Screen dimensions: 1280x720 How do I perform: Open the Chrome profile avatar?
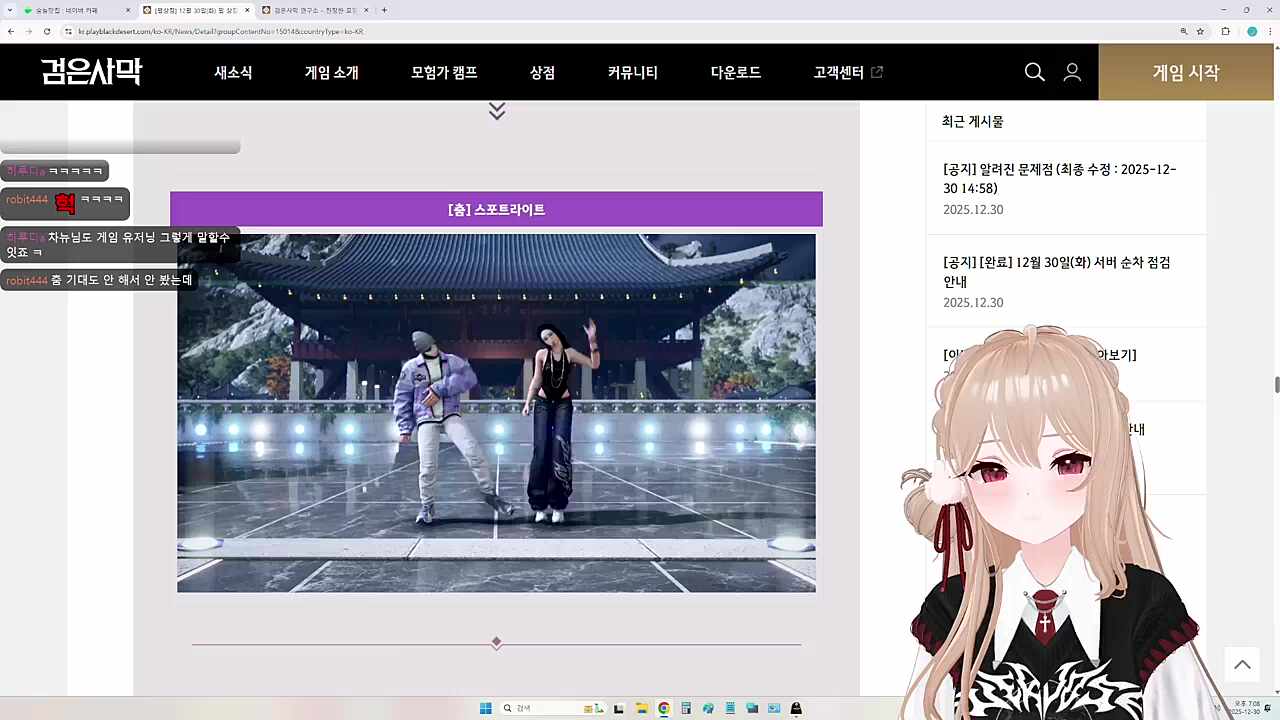(1252, 31)
